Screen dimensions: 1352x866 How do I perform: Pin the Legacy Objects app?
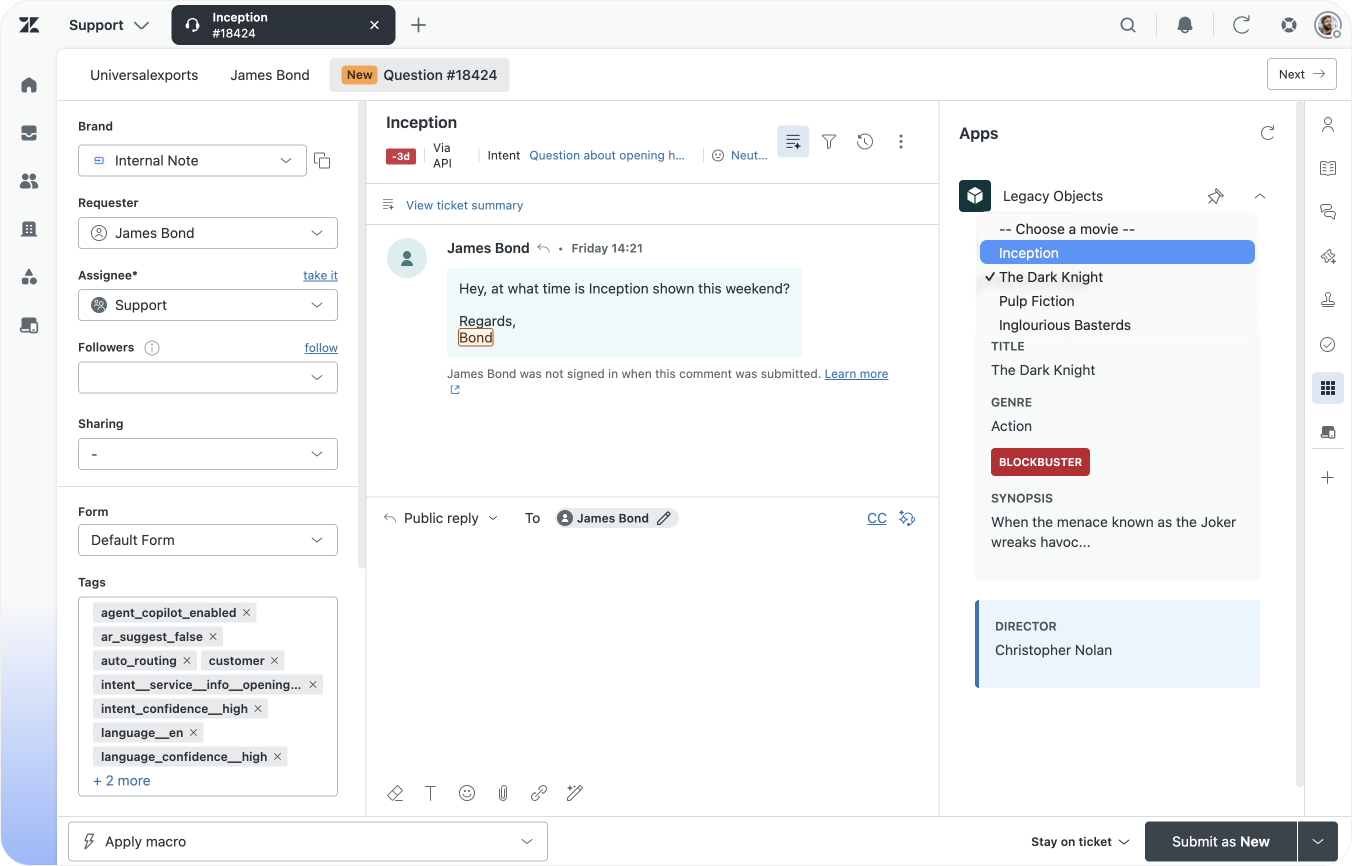1215,196
